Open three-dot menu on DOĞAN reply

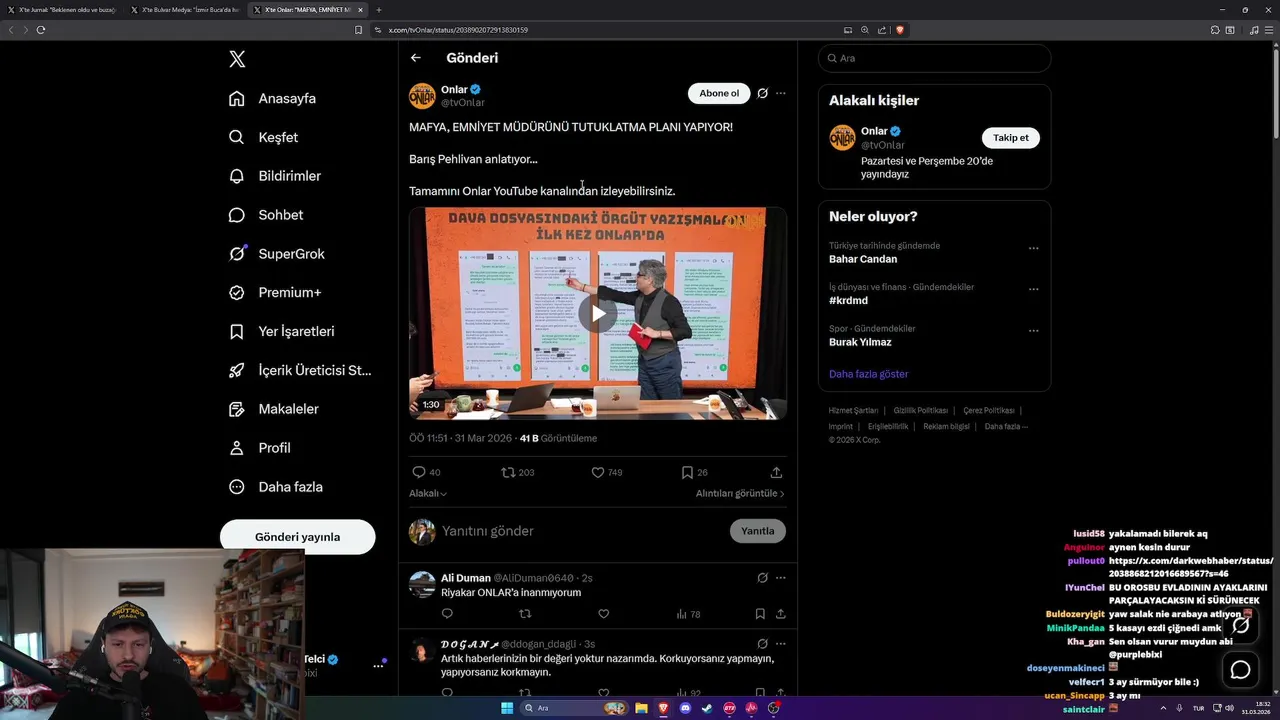(781, 644)
